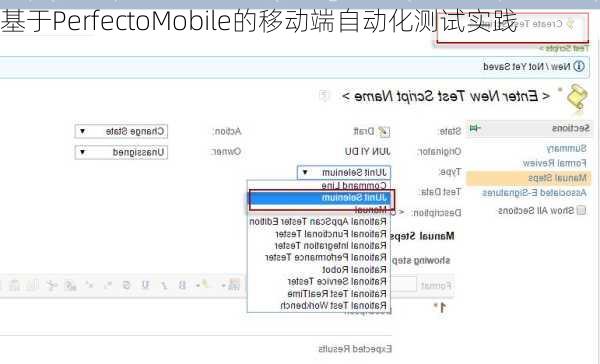The image size is (600, 364).
Task: Open the Formal Review section link
Action: [x=554, y=163]
